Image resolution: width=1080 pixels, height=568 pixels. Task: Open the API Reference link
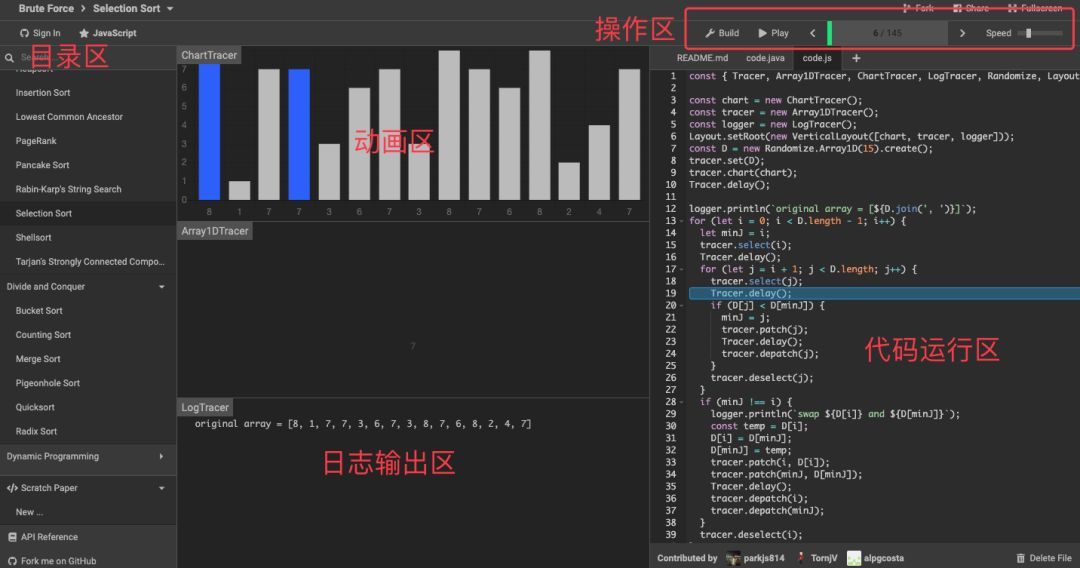[88, 536]
